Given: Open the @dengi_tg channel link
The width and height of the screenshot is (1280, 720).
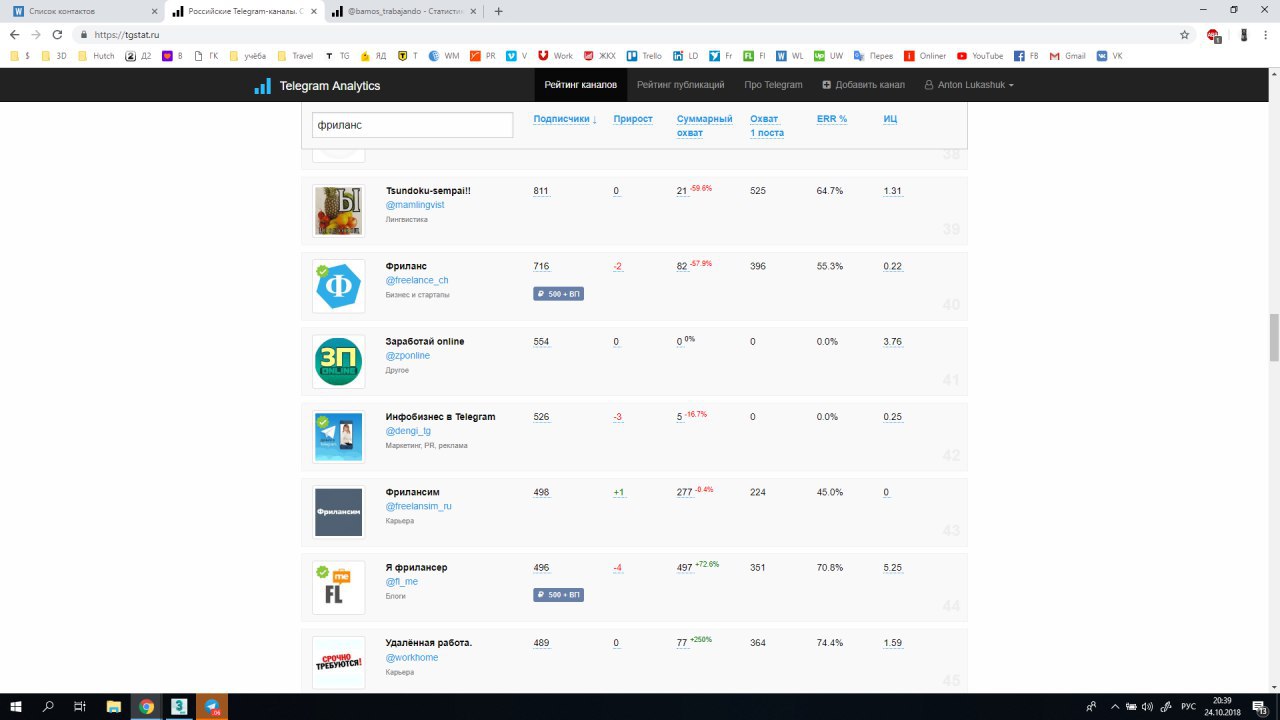Looking at the screenshot, I should [x=408, y=431].
